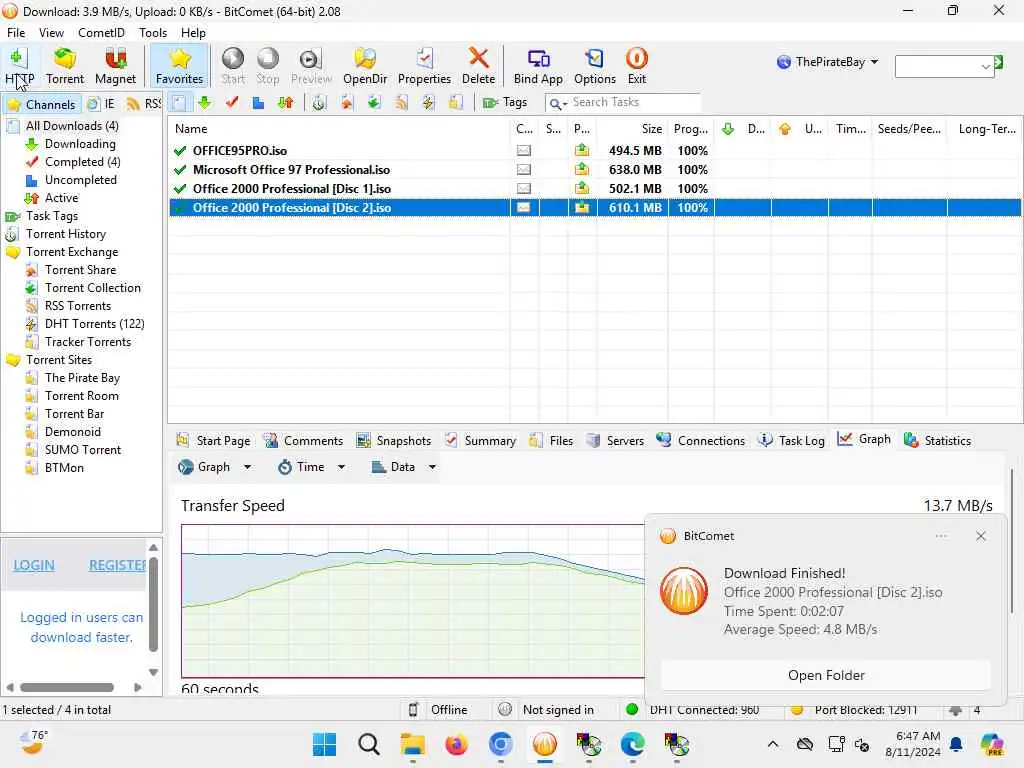The height and width of the screenshot is (768, 1024).
Task: Click the blue Uncompleted filter icon
Action: (x=259, y=103)
